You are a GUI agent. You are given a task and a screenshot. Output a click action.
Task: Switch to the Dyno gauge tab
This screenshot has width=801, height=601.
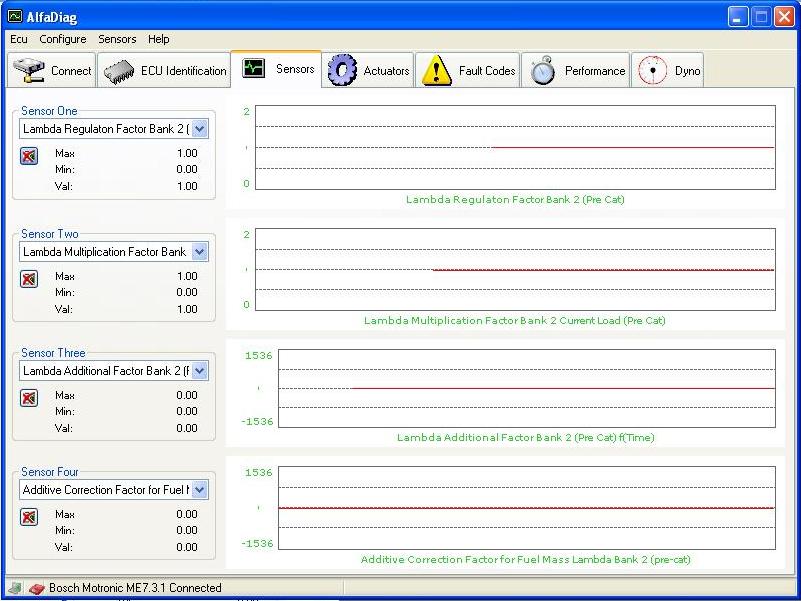[x=669, y=71]
